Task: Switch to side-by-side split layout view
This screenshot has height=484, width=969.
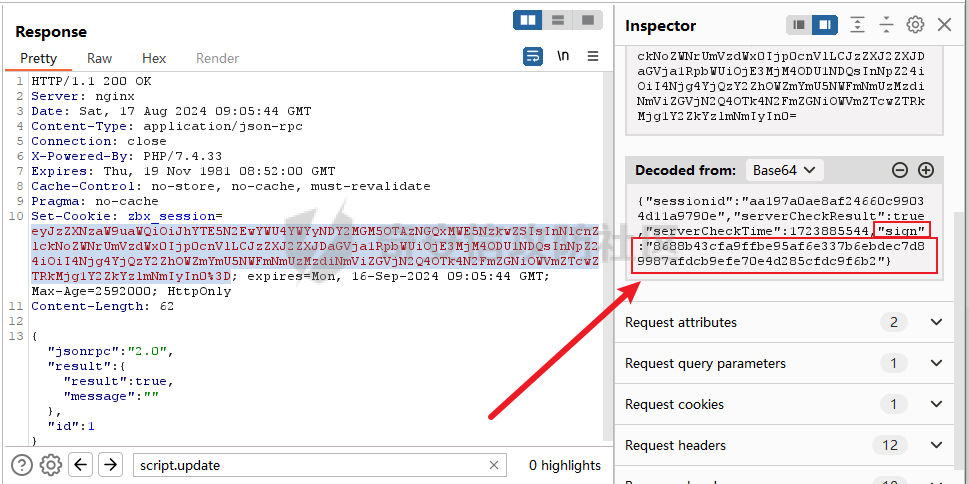Action: coord(527,20)
